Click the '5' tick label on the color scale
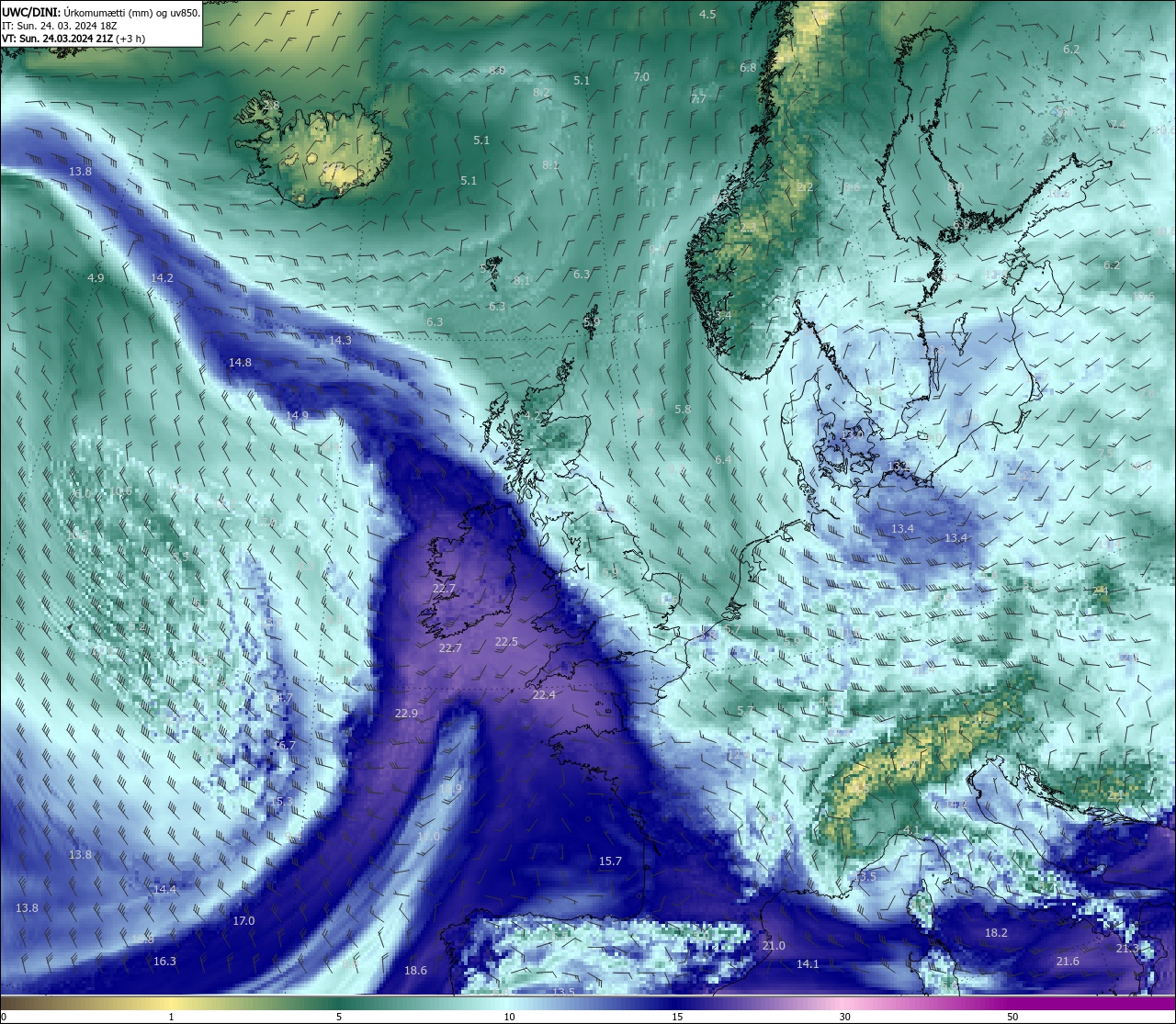The height and width of the screenshot is (1024, 1176). coord(339,1017)
